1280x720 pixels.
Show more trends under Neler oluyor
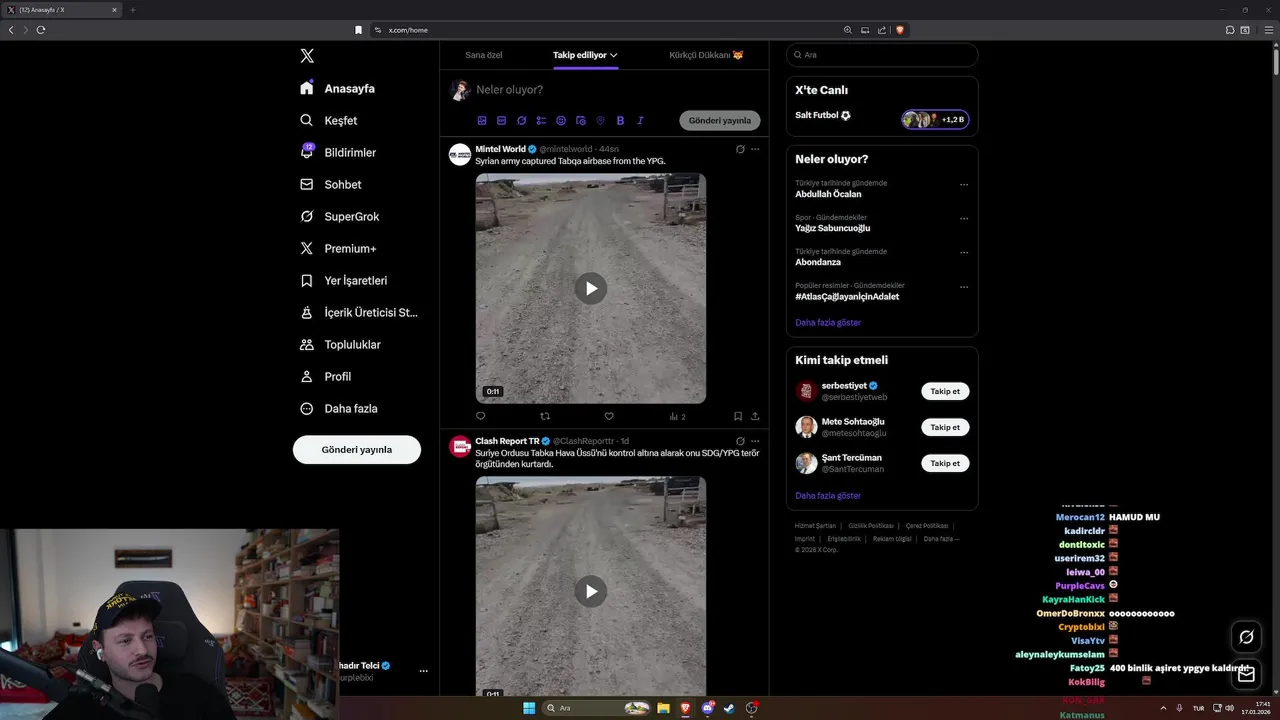(x=828, y=322)
